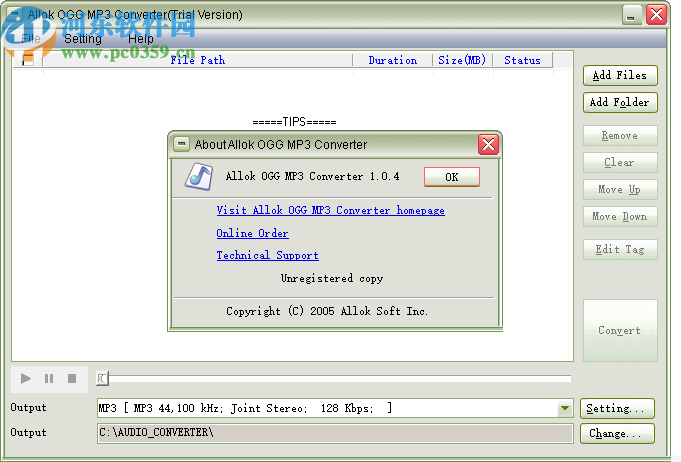This screenshot has height=462, width=681.
Task: Click the Clear button
Action: 620,162
